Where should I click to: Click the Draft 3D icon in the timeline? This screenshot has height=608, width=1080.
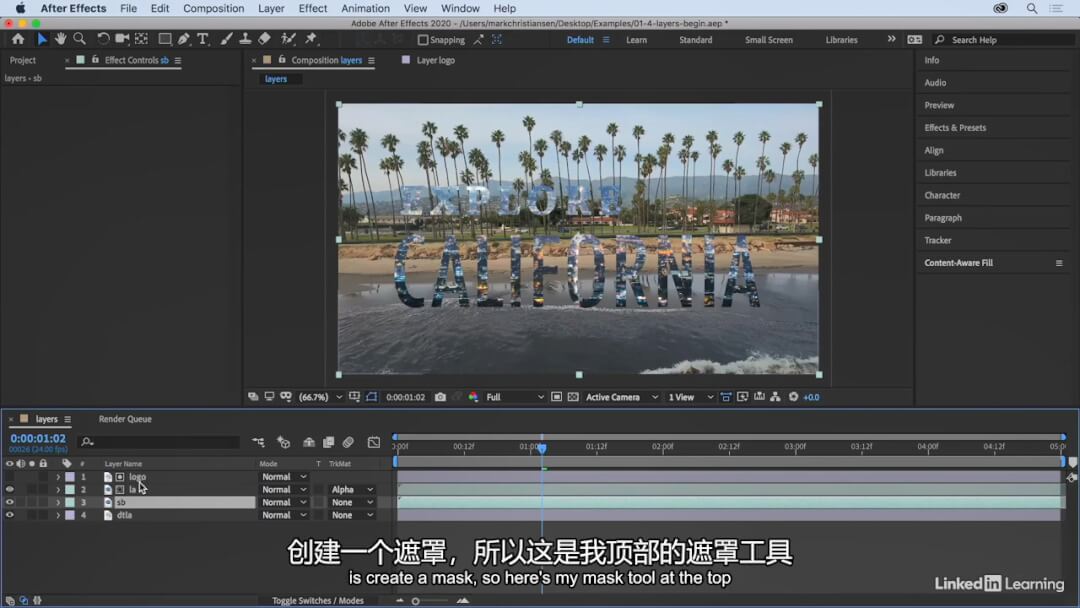click(283, 442)
